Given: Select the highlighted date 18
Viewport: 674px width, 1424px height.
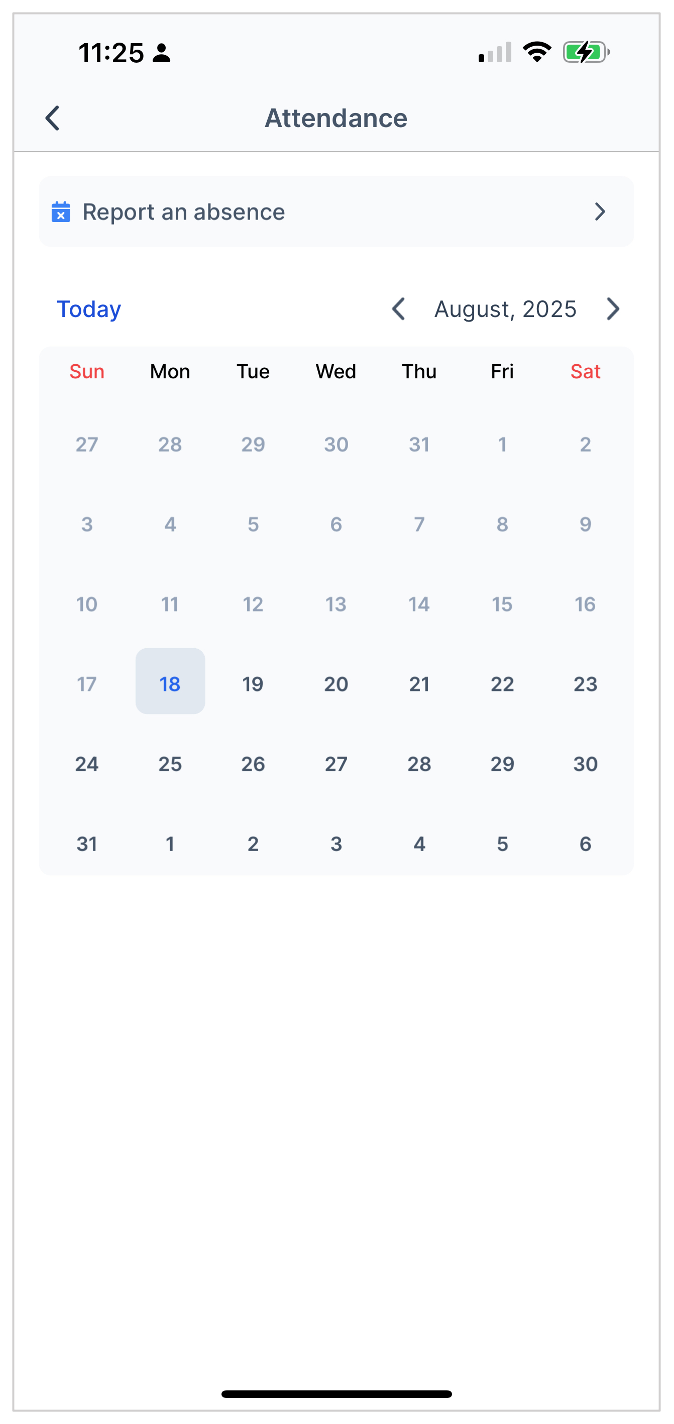Looking at the screenshot, I should point(170,684).
